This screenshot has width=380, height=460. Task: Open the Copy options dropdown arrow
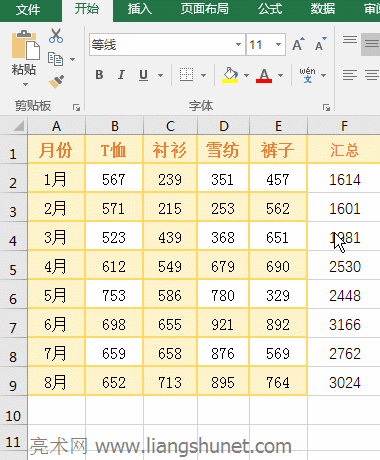(72, 60)
